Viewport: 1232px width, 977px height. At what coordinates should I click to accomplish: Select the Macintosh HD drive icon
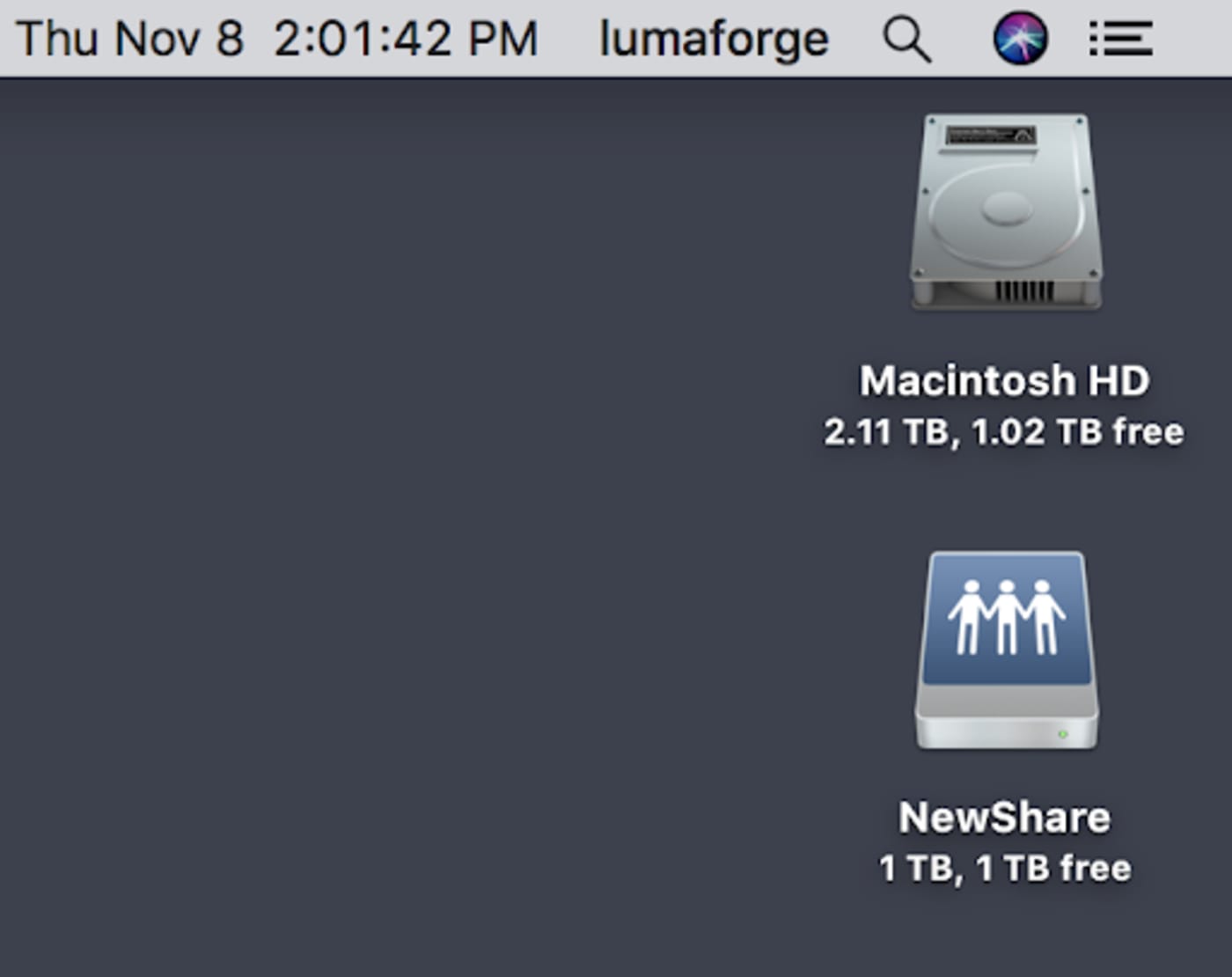[1006, 212]
